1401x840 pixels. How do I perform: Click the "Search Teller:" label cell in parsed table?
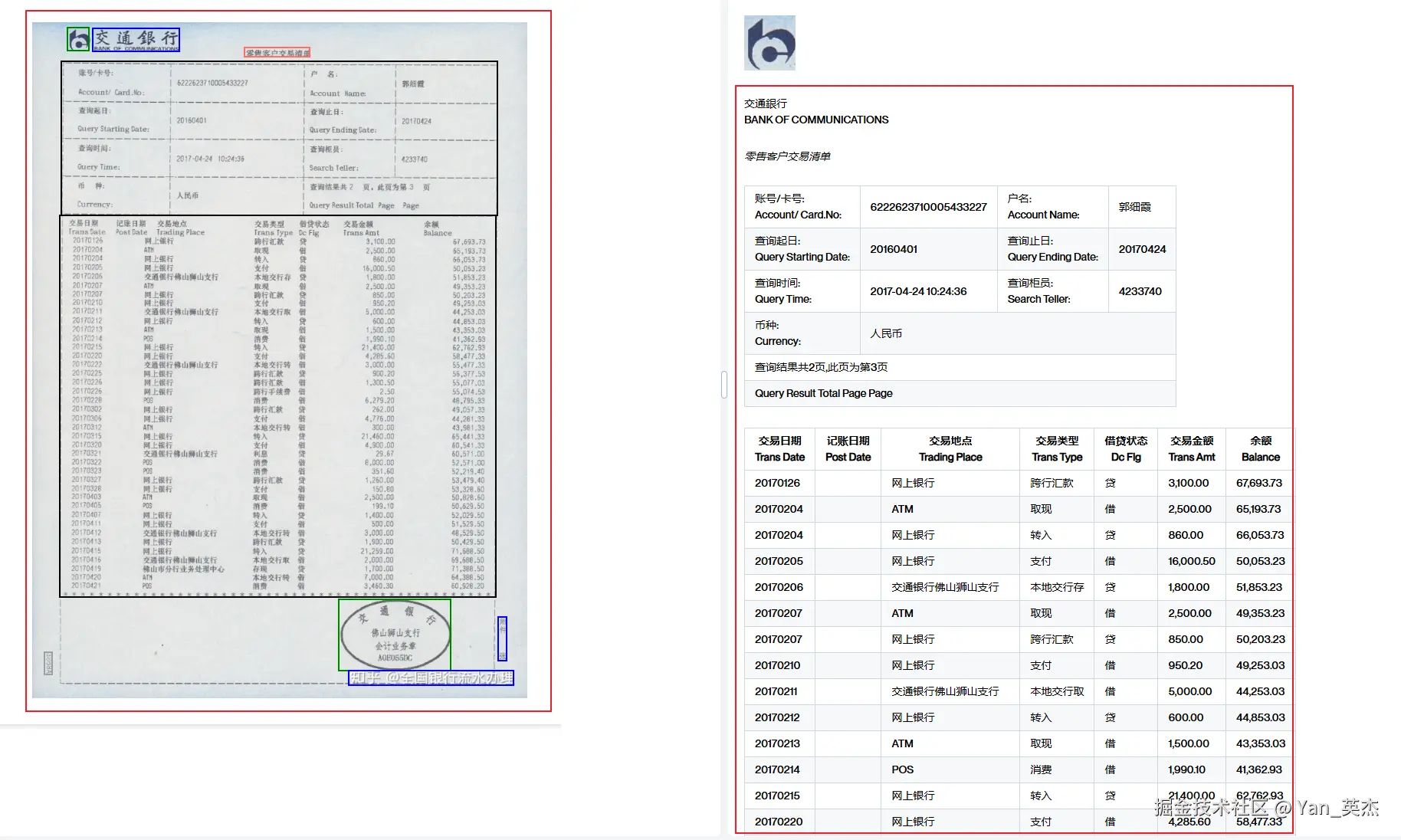1053,291
